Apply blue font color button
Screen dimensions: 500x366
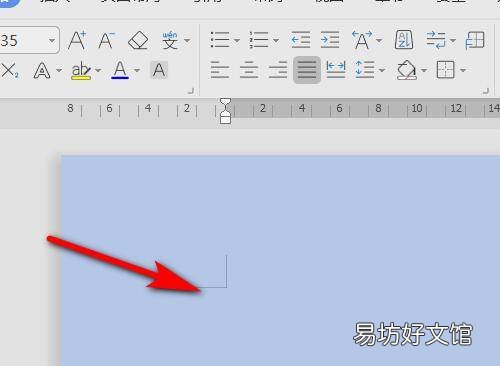point(120,70)
